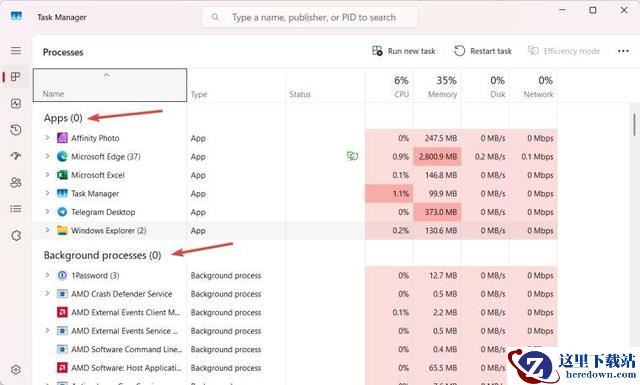640x385 pixels.
Task: Open the Users sidebar icon
Action: [16, 182]
